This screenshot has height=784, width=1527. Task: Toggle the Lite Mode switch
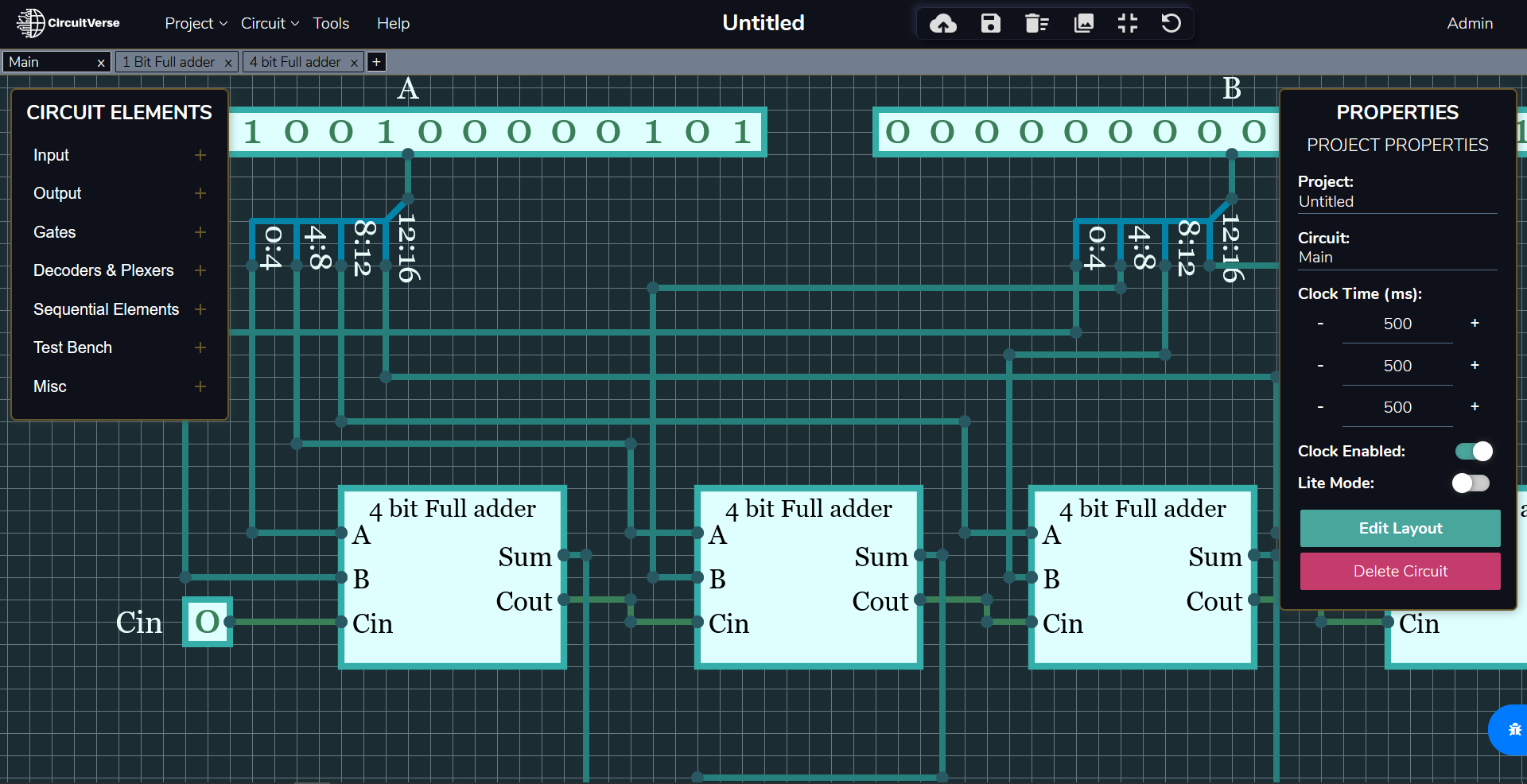pyautogui.click(x=1471, y=483)
